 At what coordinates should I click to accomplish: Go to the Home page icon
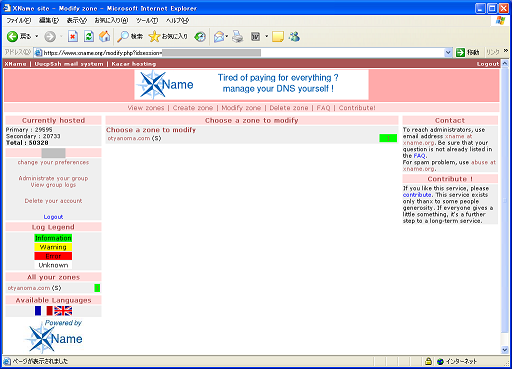coord(104,36)
